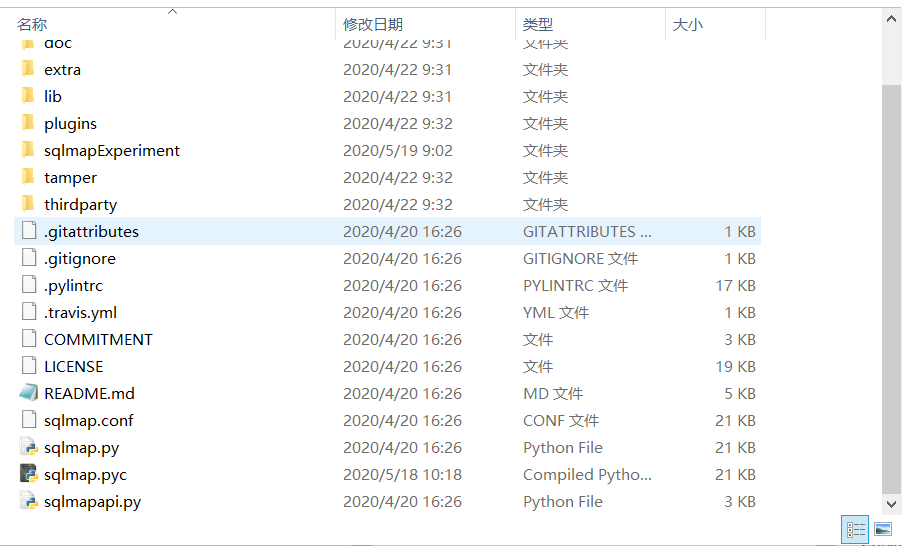Select the COMMITMENT file name
902x546 pixels.
98,339
